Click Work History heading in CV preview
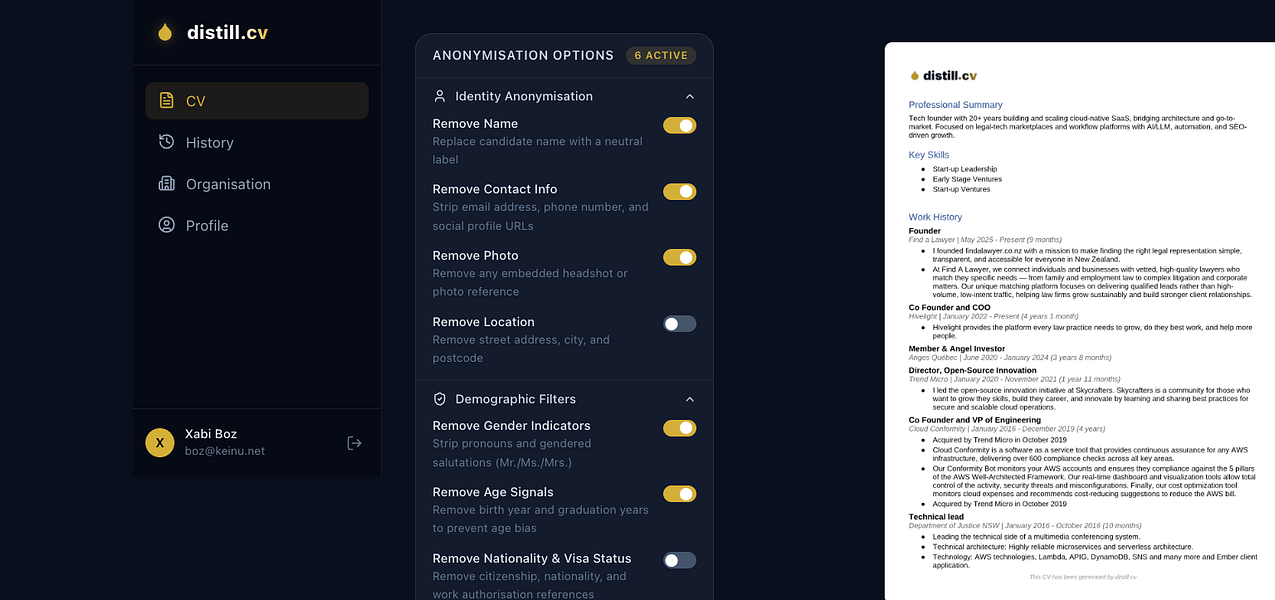1275x600 pixels. (x=935, y=217)
